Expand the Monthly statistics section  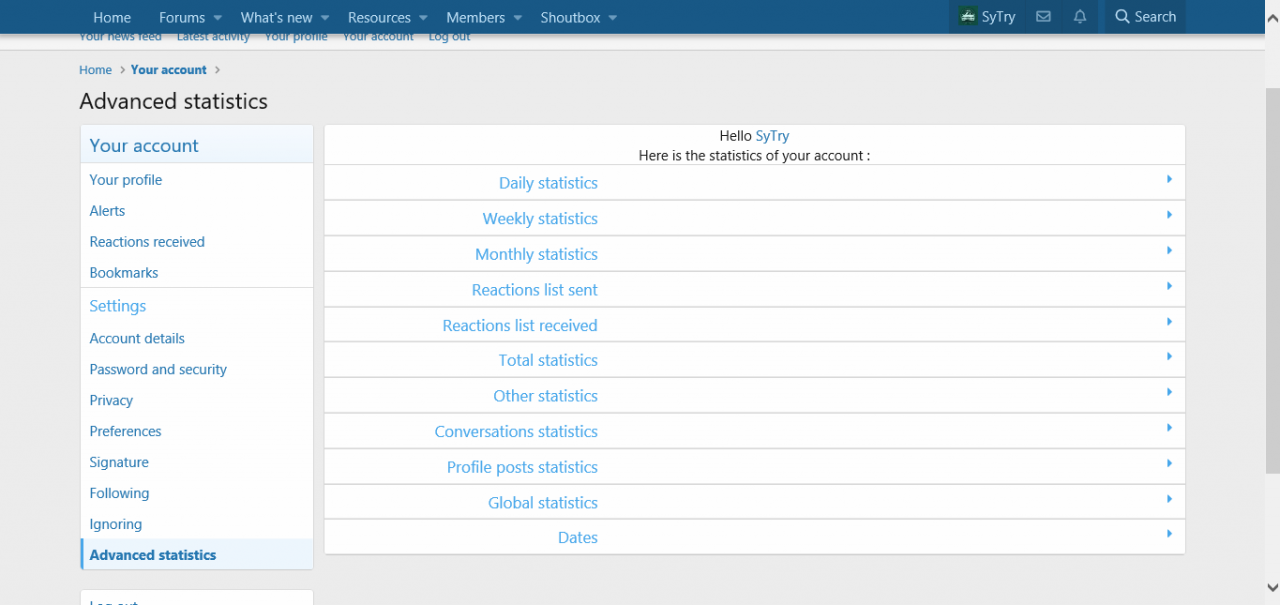[536, 255]
